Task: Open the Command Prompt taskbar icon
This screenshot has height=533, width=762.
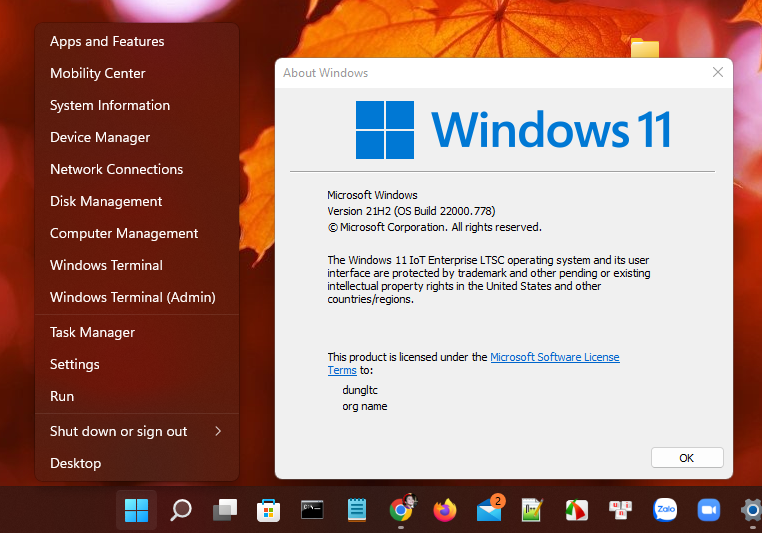Action: pyautogui.click(x=312, y=510)
